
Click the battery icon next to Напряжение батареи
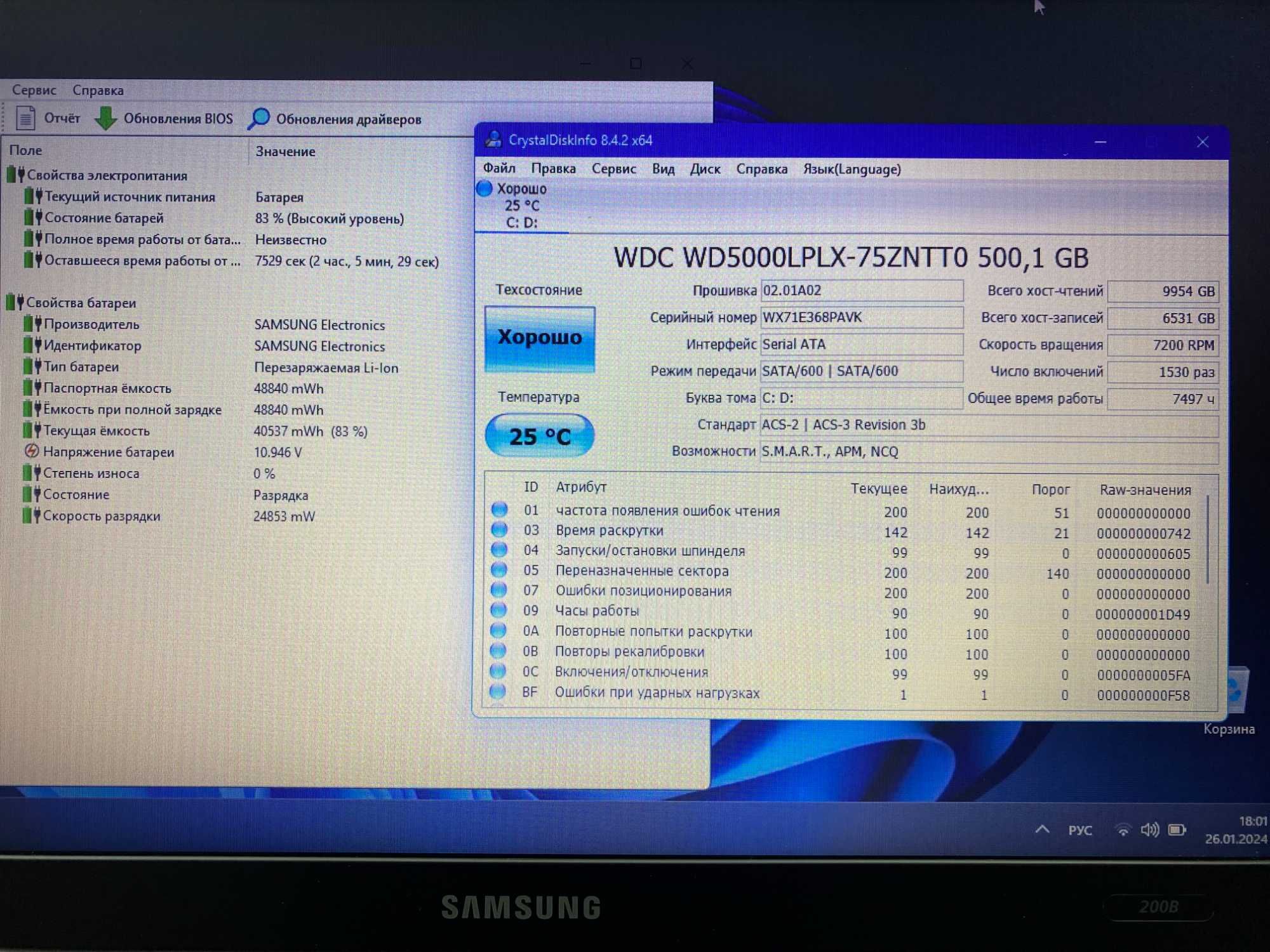[x=31, y=451]
